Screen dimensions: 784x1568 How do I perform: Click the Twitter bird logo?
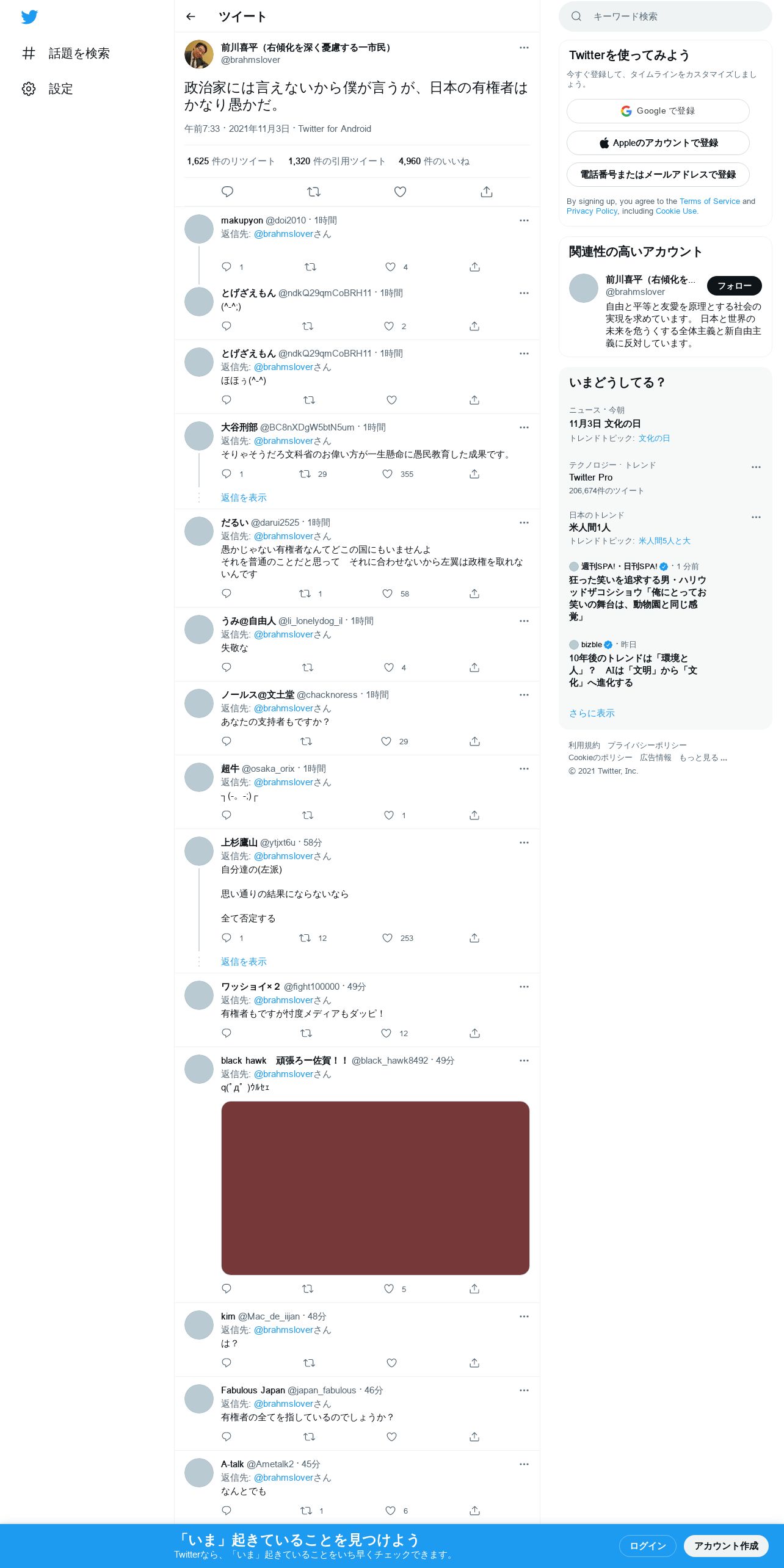29,16
